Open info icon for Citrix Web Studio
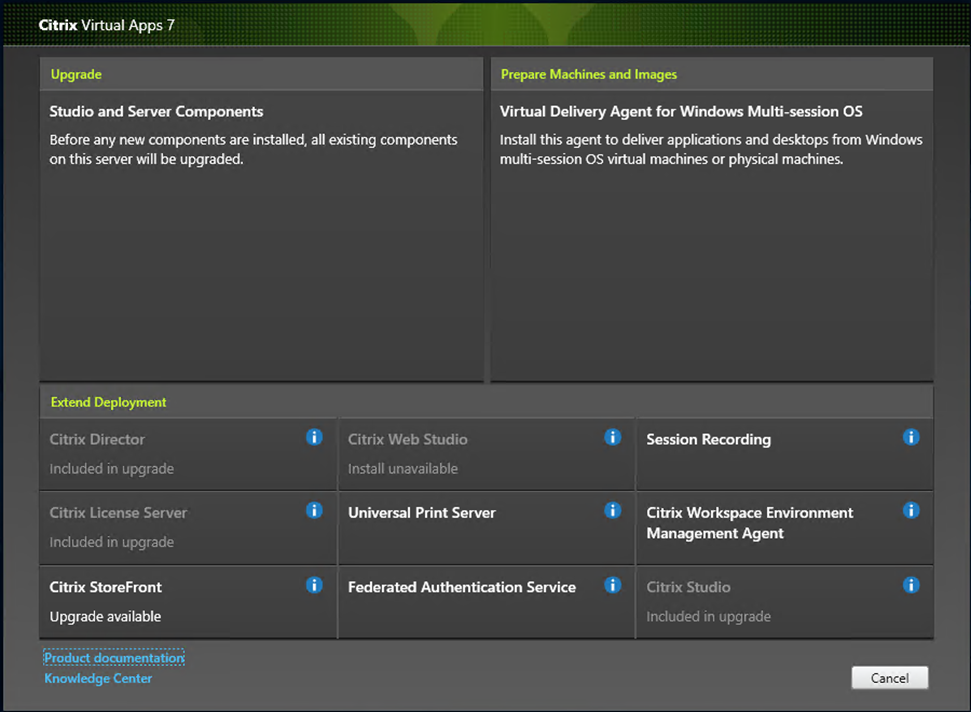 [x=612, y=437]
